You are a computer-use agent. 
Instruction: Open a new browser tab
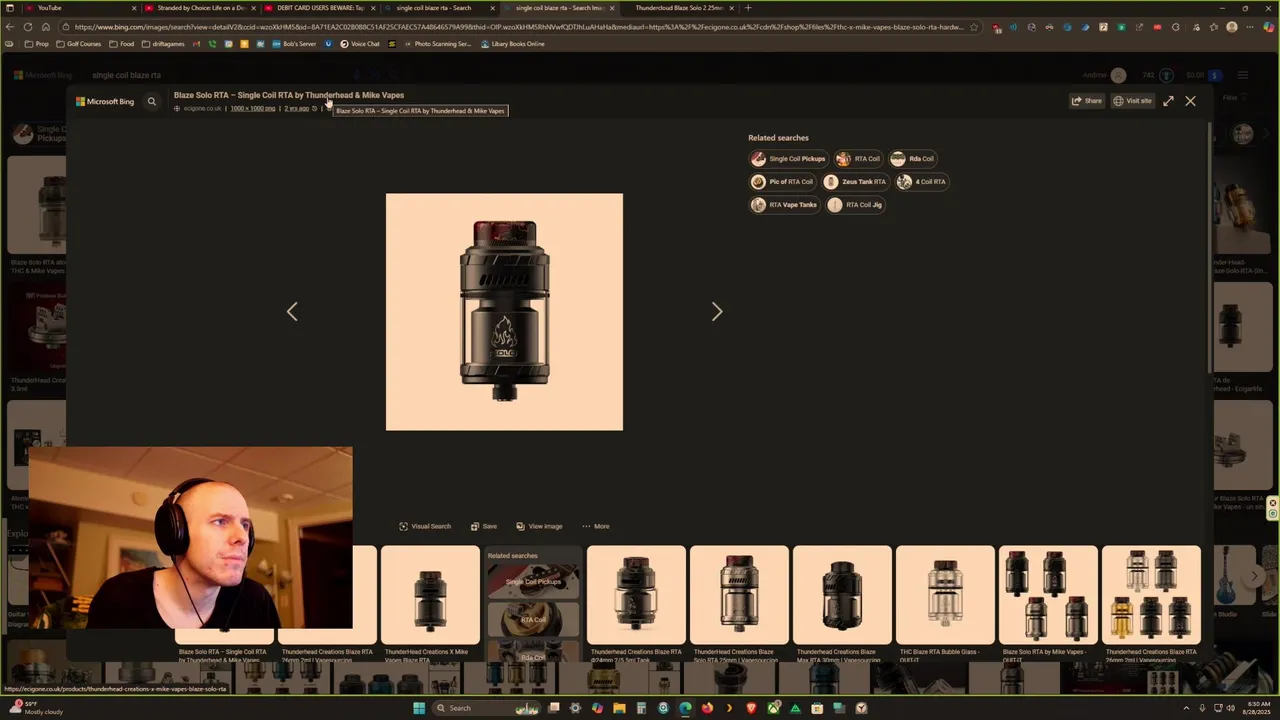point(748,8)
